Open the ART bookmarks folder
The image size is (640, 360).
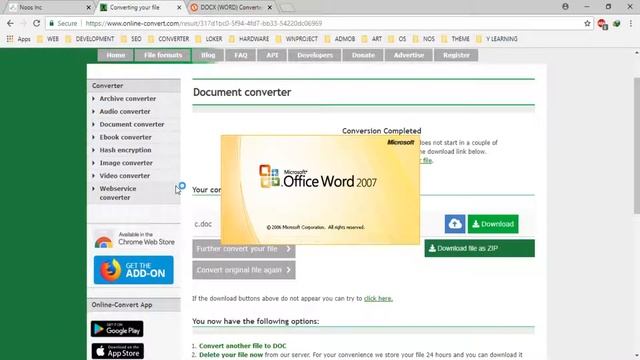372,39
